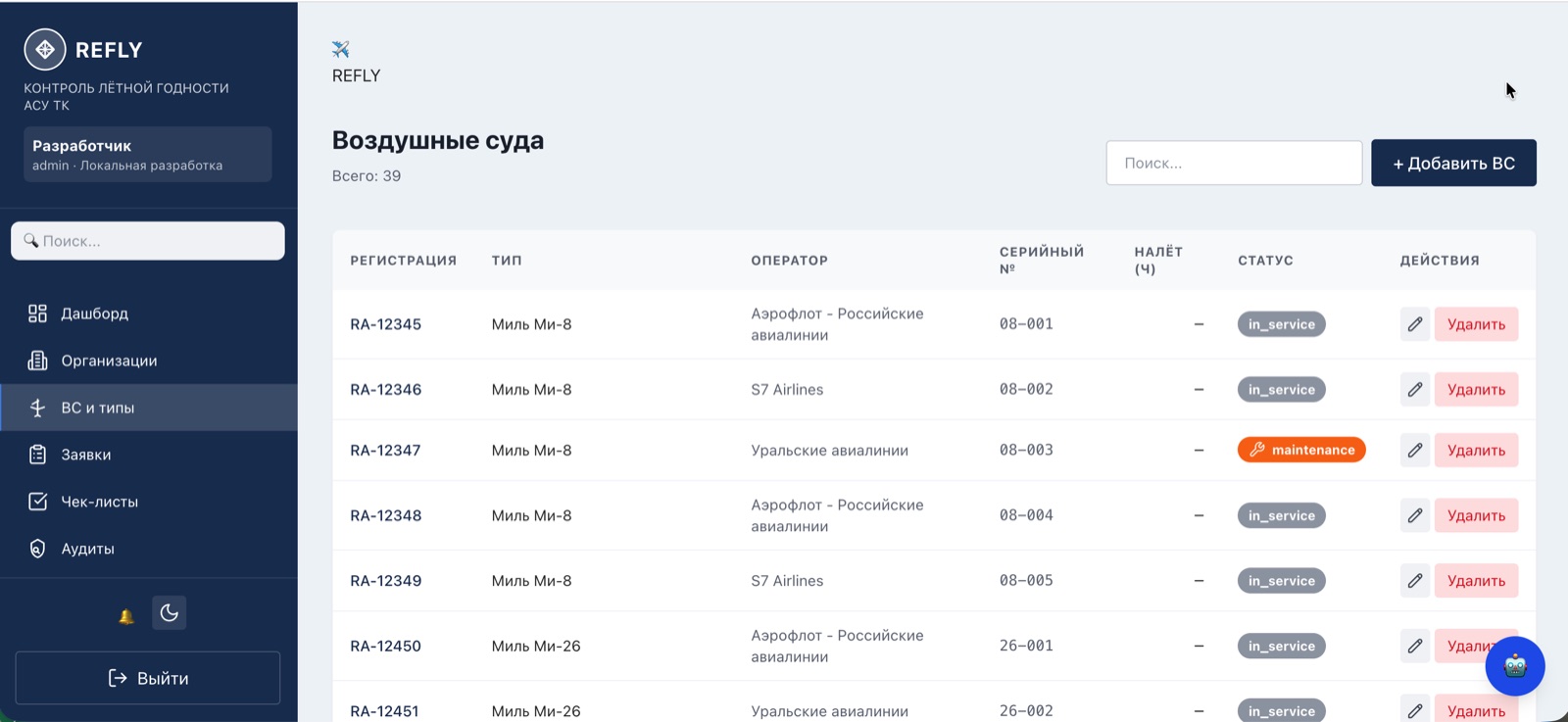Click the Разработчик user profile card
Screen dimensions: 1568x722
click(x=148, y=154)
